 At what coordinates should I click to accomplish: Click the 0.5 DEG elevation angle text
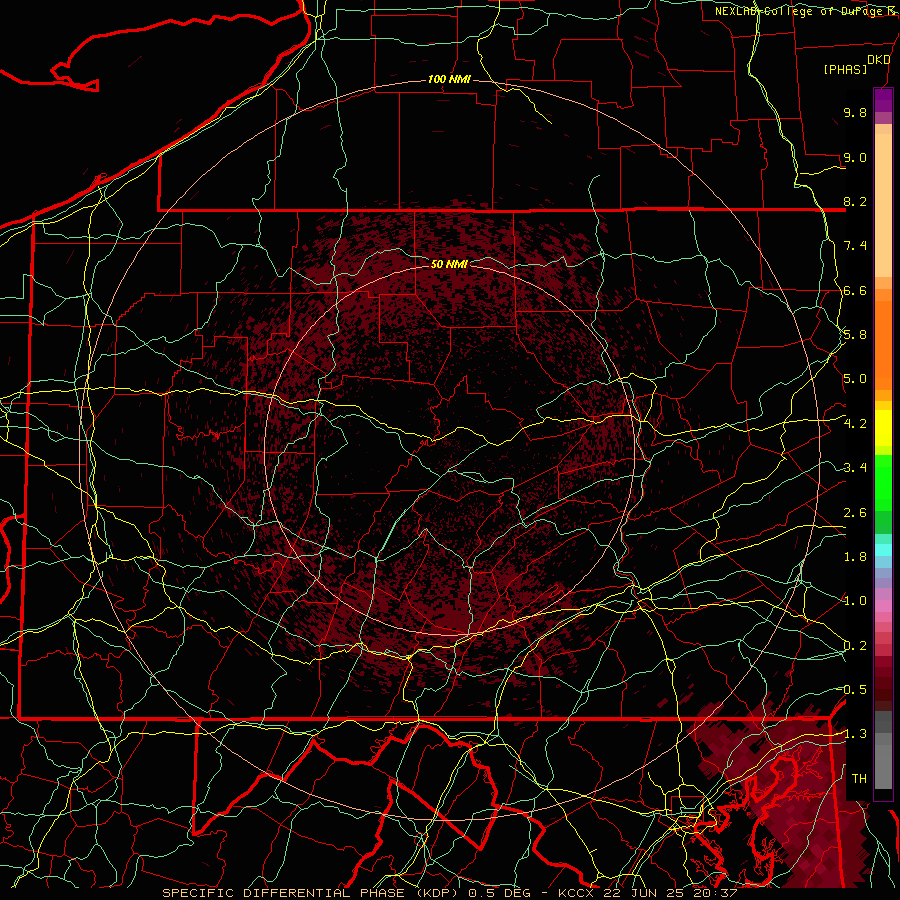498,893
